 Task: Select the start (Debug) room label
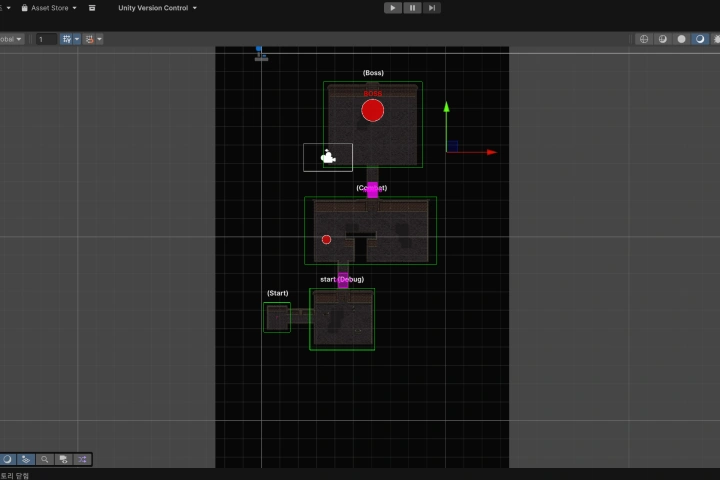point(342,279)
